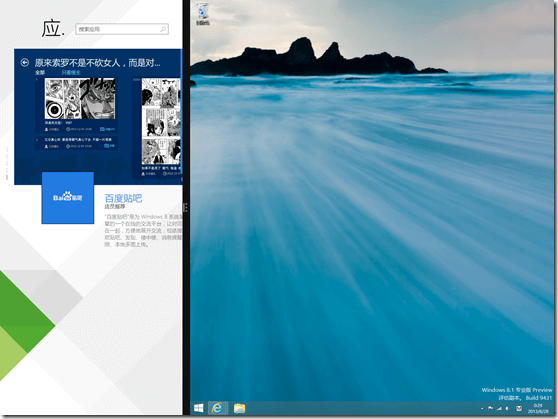Click the 百度贴吧 app description text

coord(143,230)
